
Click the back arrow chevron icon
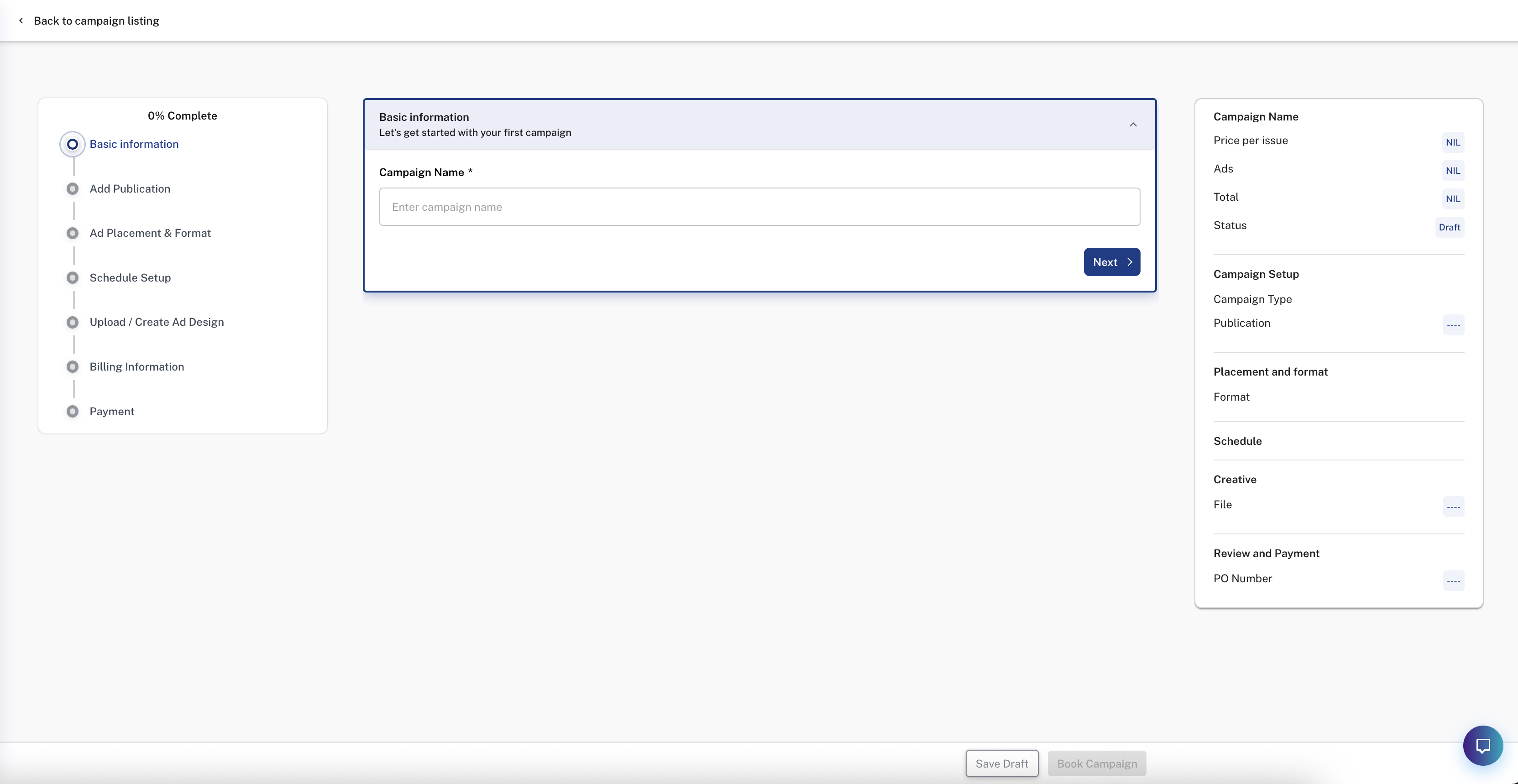pyautogui.click(x=21, y=21)
